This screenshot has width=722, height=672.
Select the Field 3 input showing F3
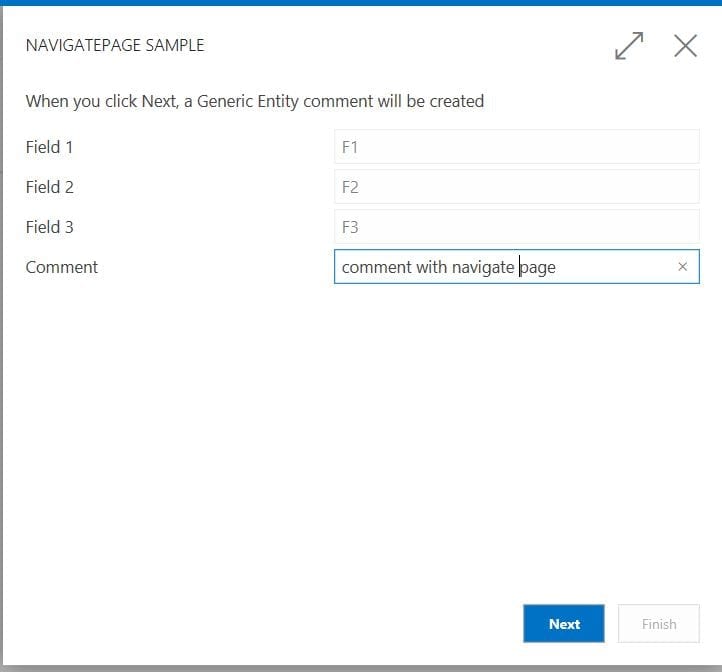tap(517, 227)
